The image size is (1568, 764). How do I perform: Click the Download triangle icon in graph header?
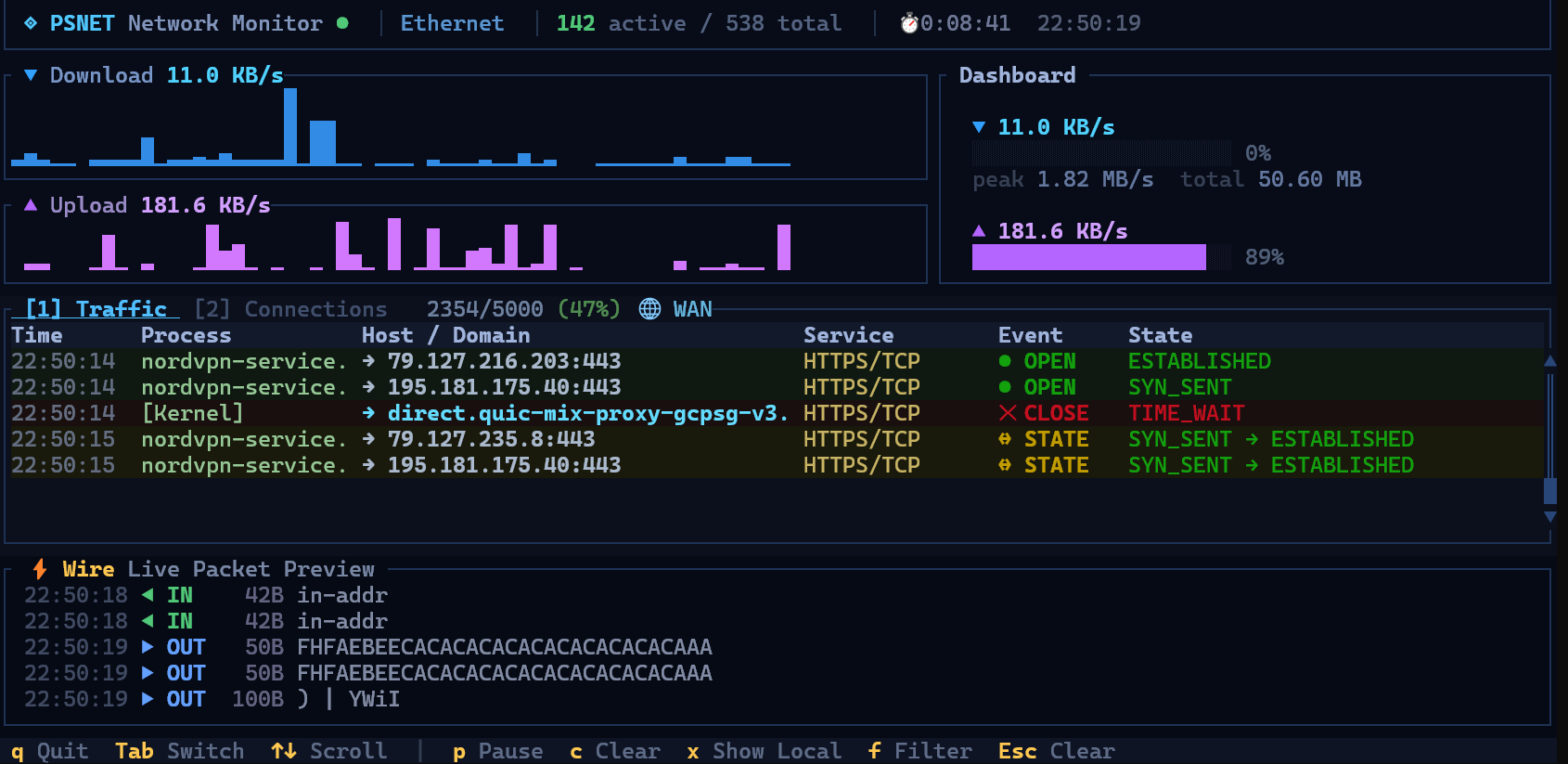pyautogui.click(x=31, y=75)
